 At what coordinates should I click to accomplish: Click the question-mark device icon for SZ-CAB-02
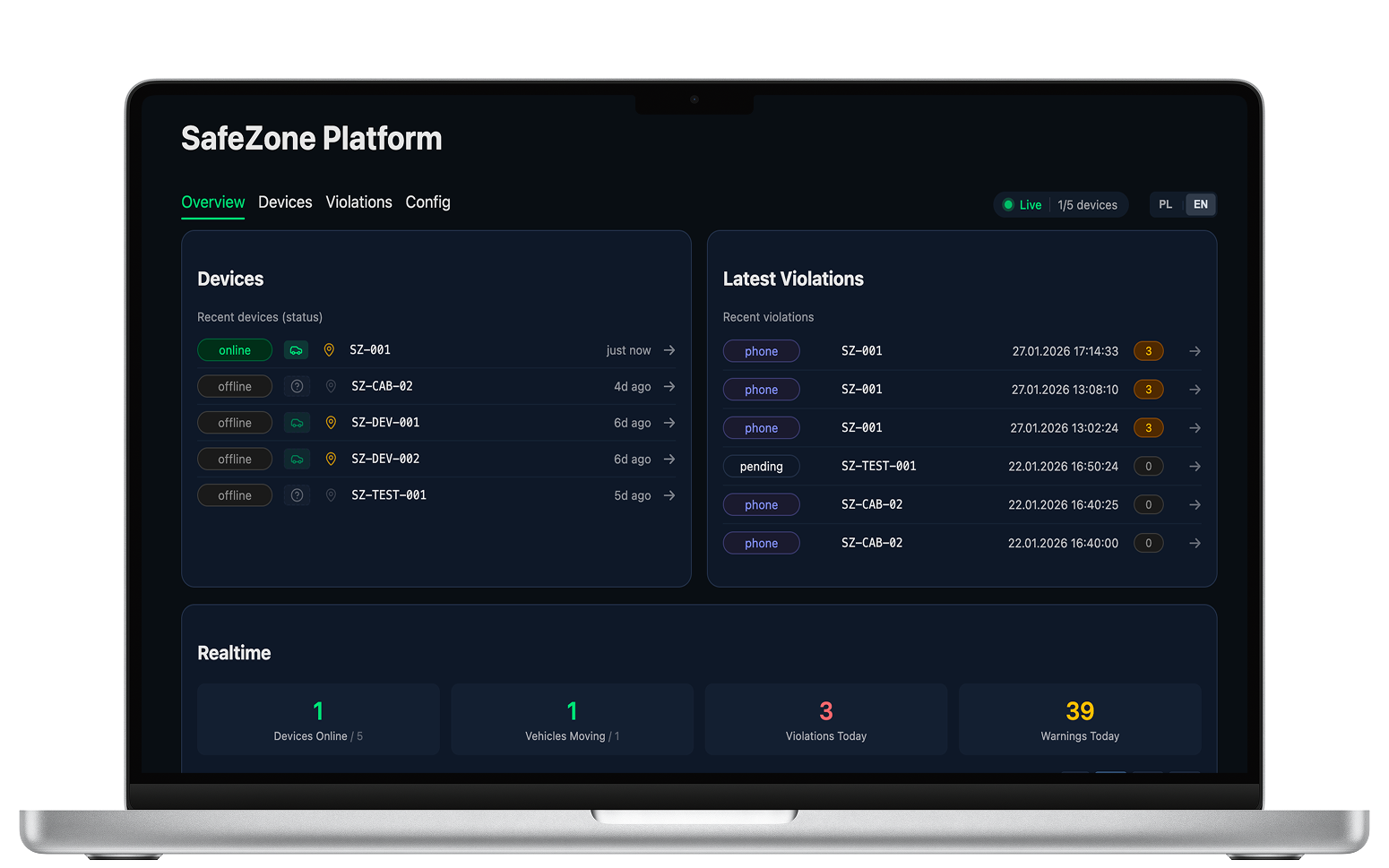click(x=297, y=386)
